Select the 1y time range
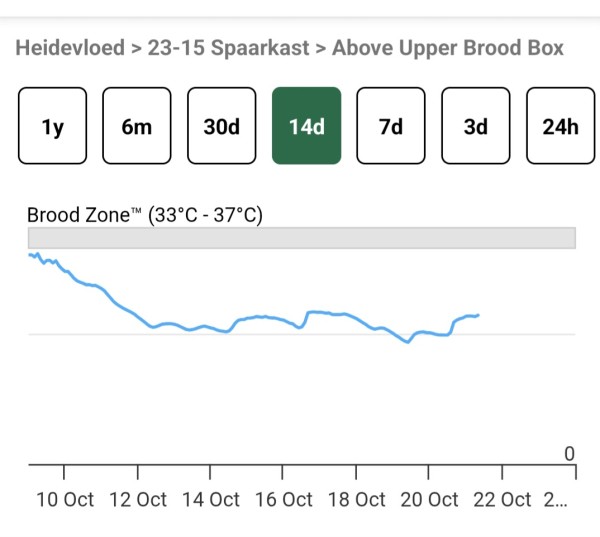600x537 pixels. tap(52, 126)
